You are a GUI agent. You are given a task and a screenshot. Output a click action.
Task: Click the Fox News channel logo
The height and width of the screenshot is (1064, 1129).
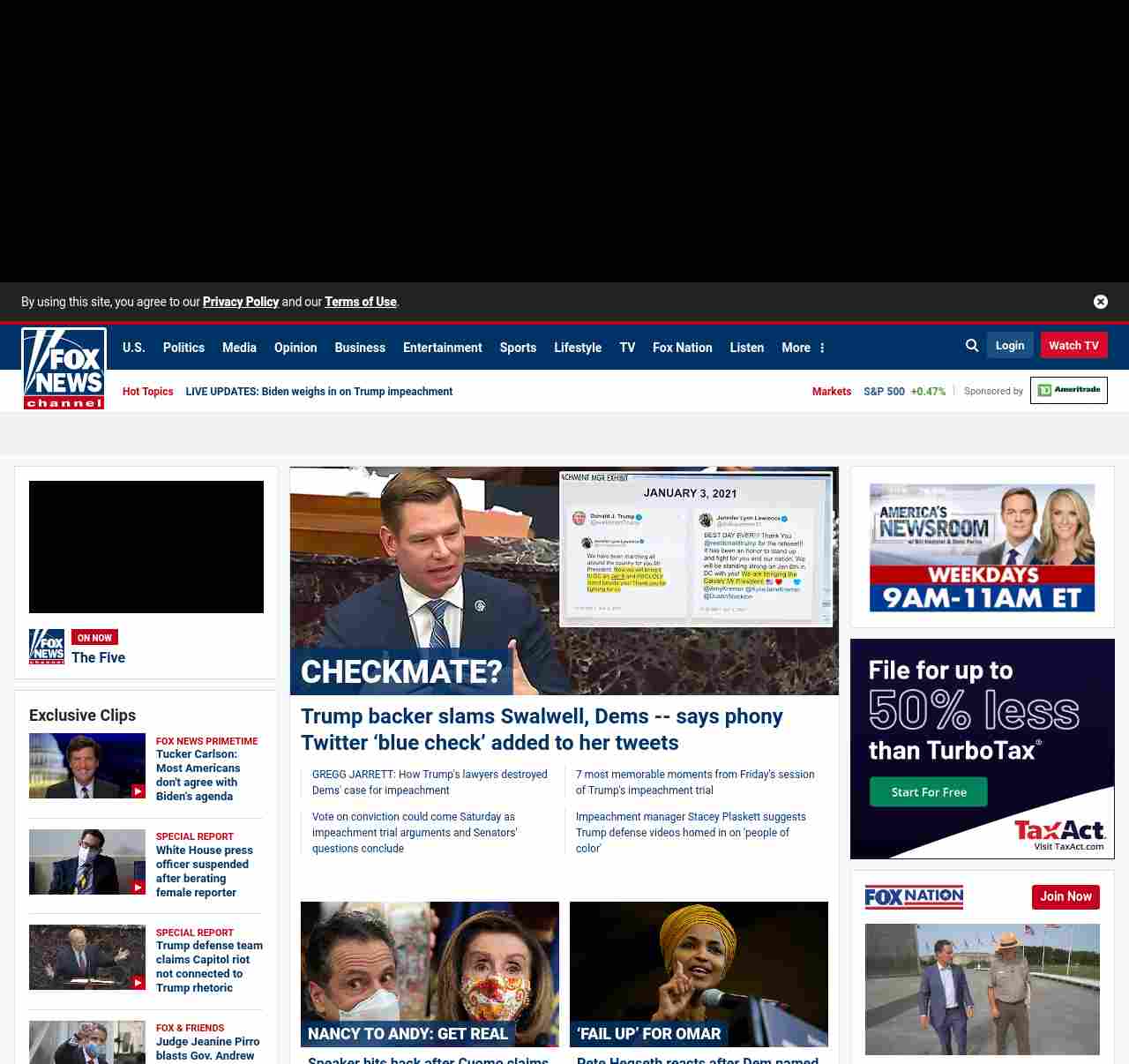64,369
